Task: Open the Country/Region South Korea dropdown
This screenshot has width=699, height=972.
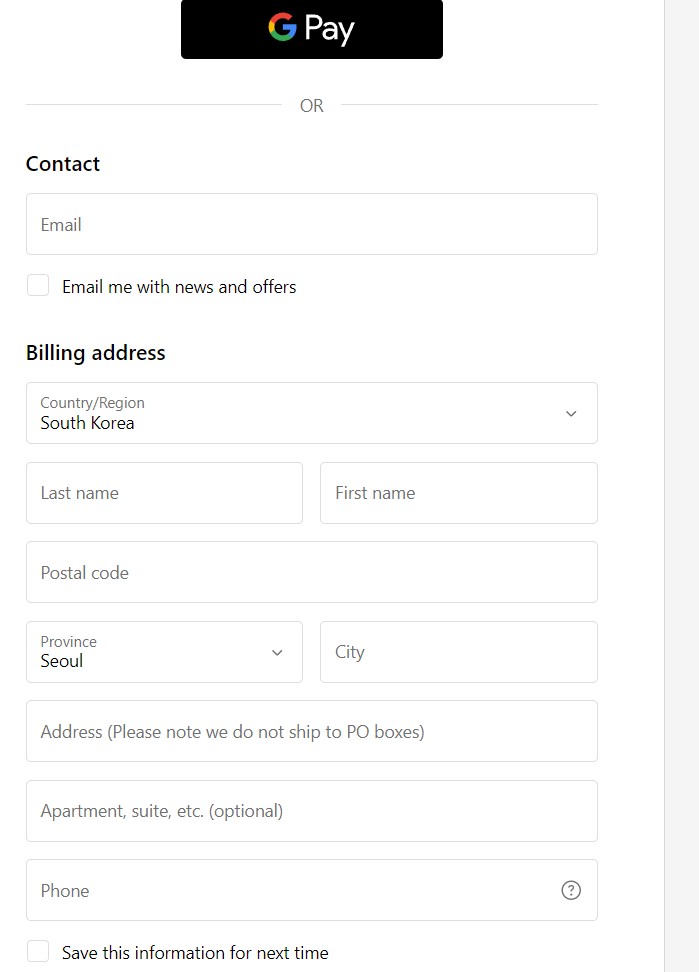Action: 300,413
